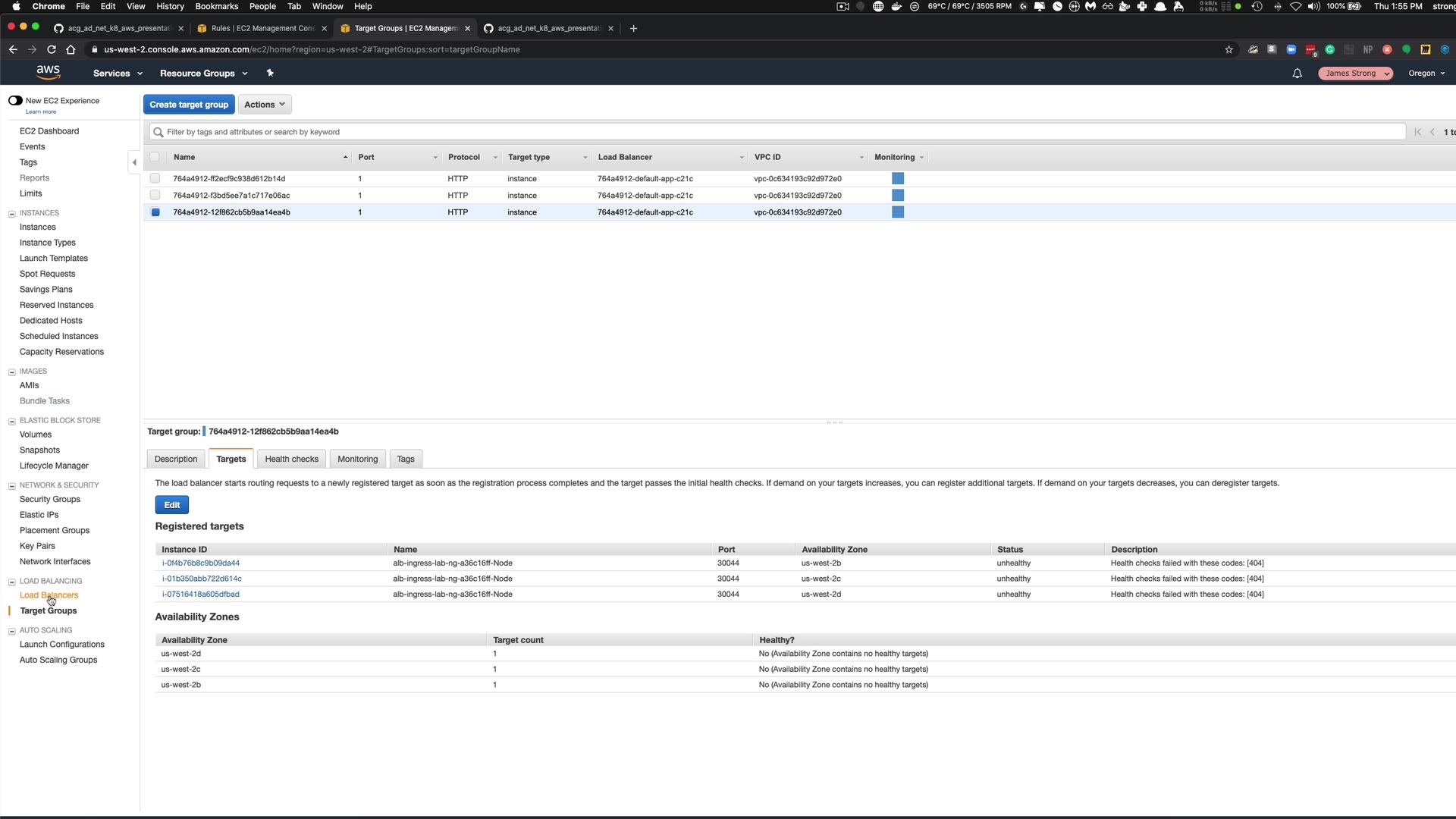Open the Actions dropdown
The height and width of the screenshot is (819, 1456).
coord(264,105)
